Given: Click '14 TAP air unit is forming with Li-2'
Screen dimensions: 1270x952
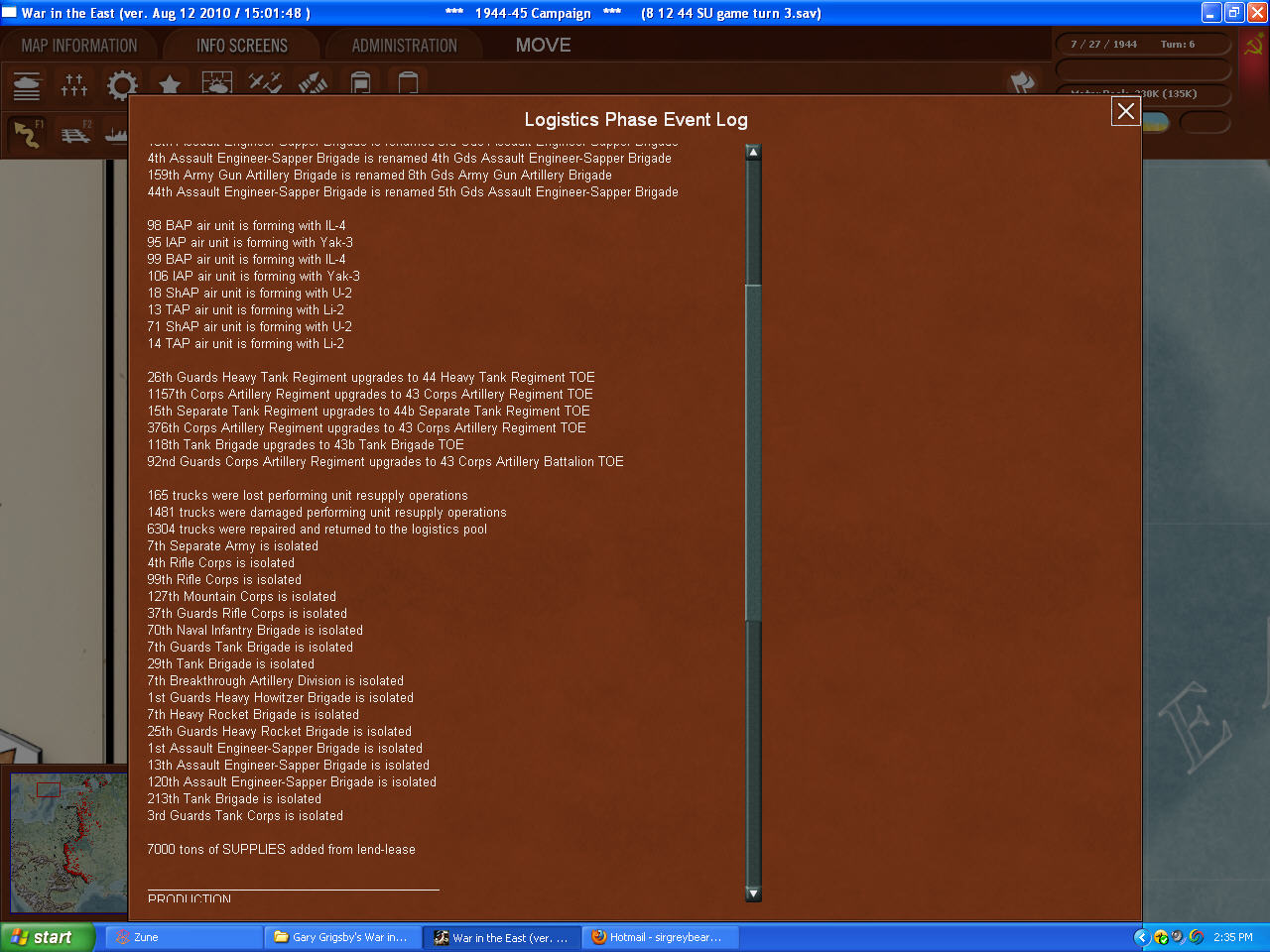Looking at the screenshot, I should [x=246, y=344].
